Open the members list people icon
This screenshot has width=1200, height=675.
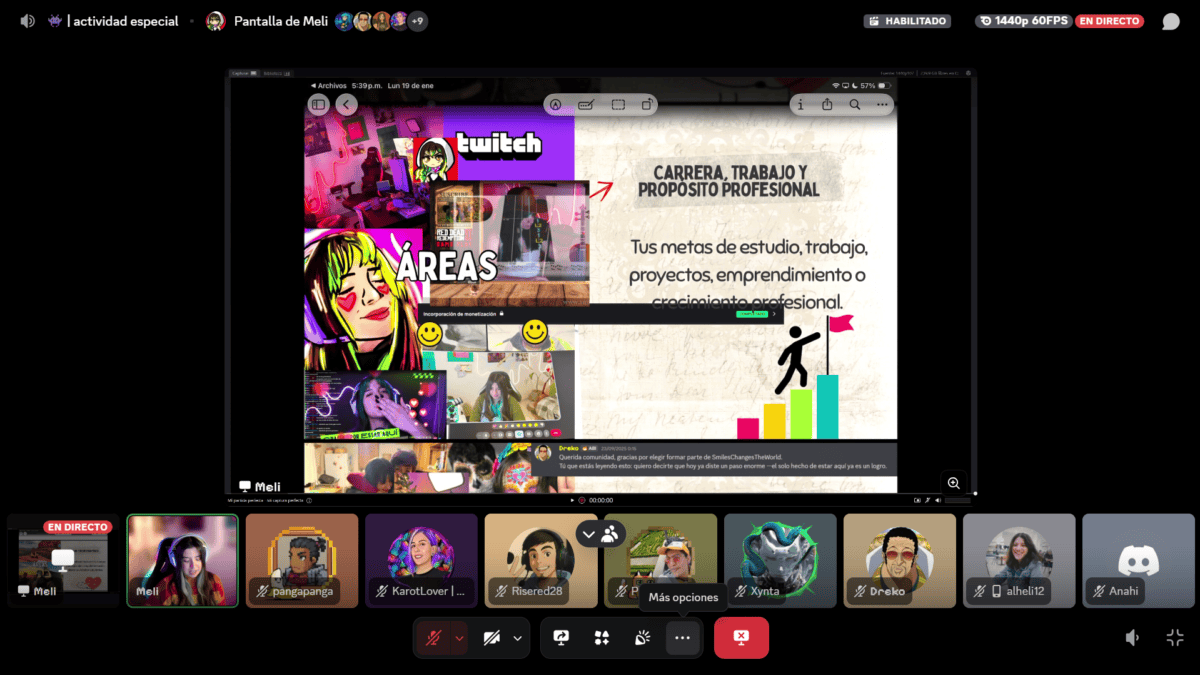click(x=609, y=534)
